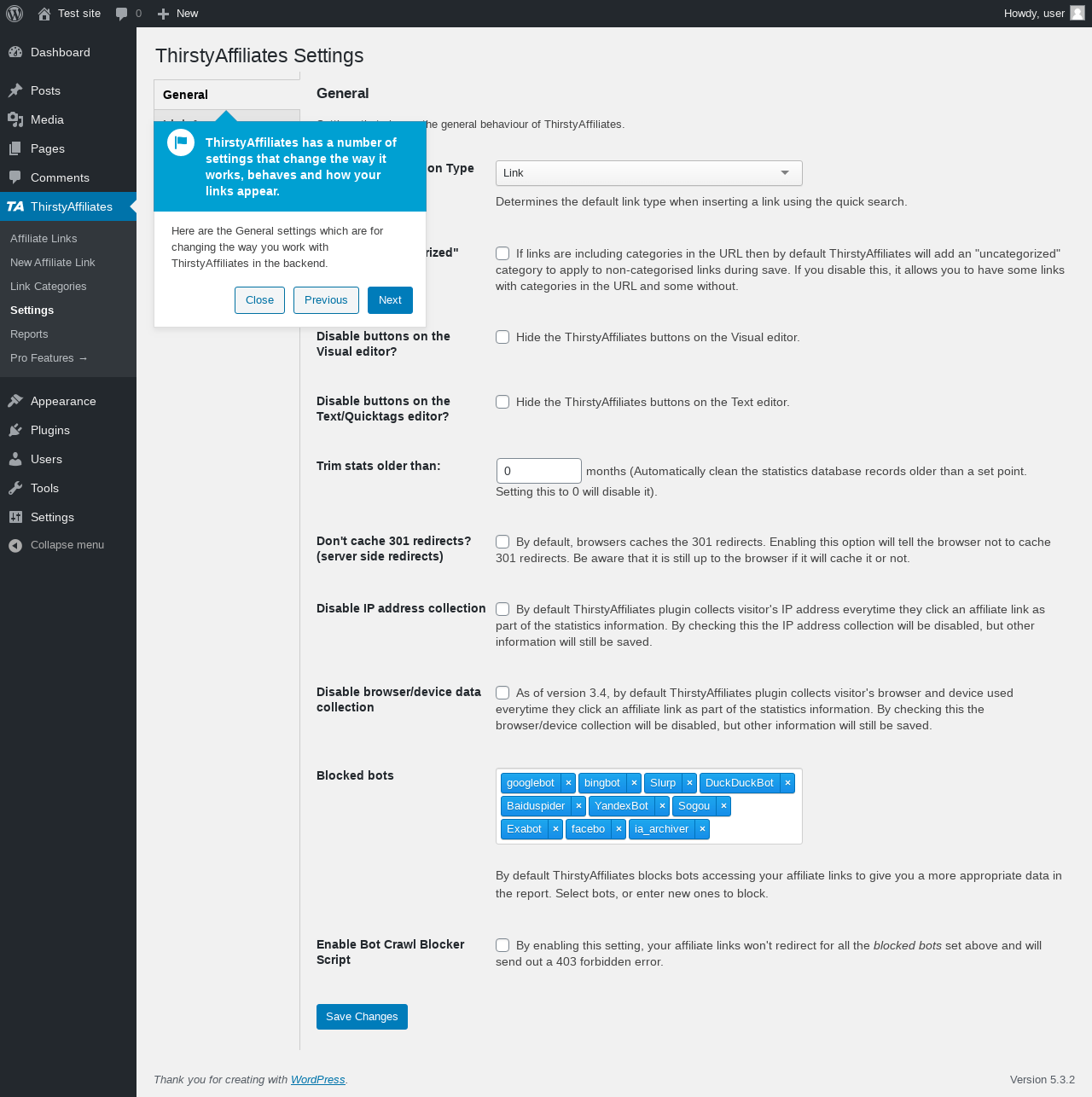This screenshot has width=1092, height=1097.
Task: Open the Link type dropdown
Action: coord(649,173)
